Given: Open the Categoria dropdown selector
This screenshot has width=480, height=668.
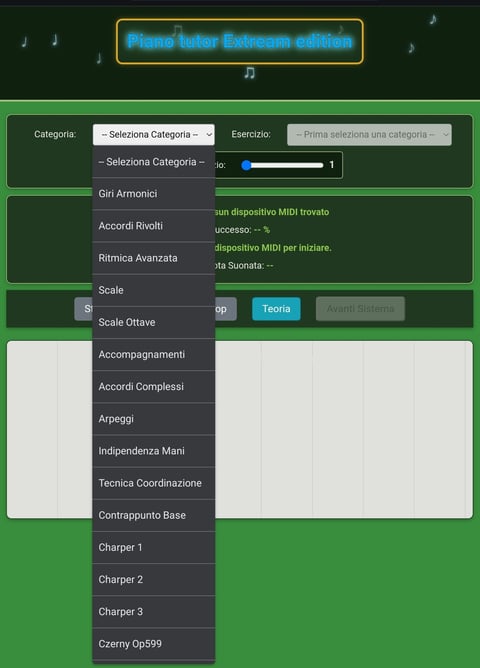Looking at the screenshot, I should [x=153, y=135].
